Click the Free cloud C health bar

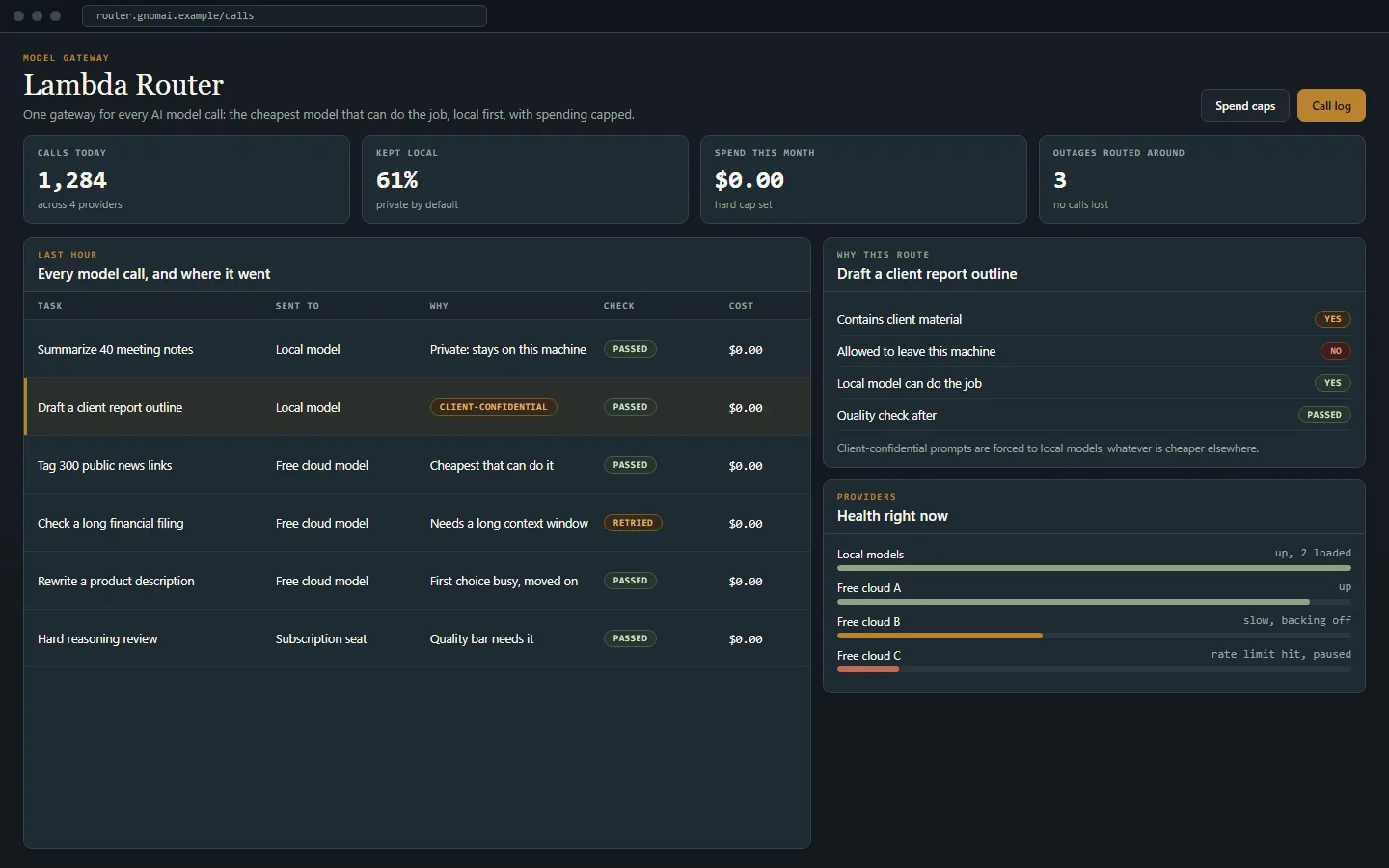(x=1094, y=669)
